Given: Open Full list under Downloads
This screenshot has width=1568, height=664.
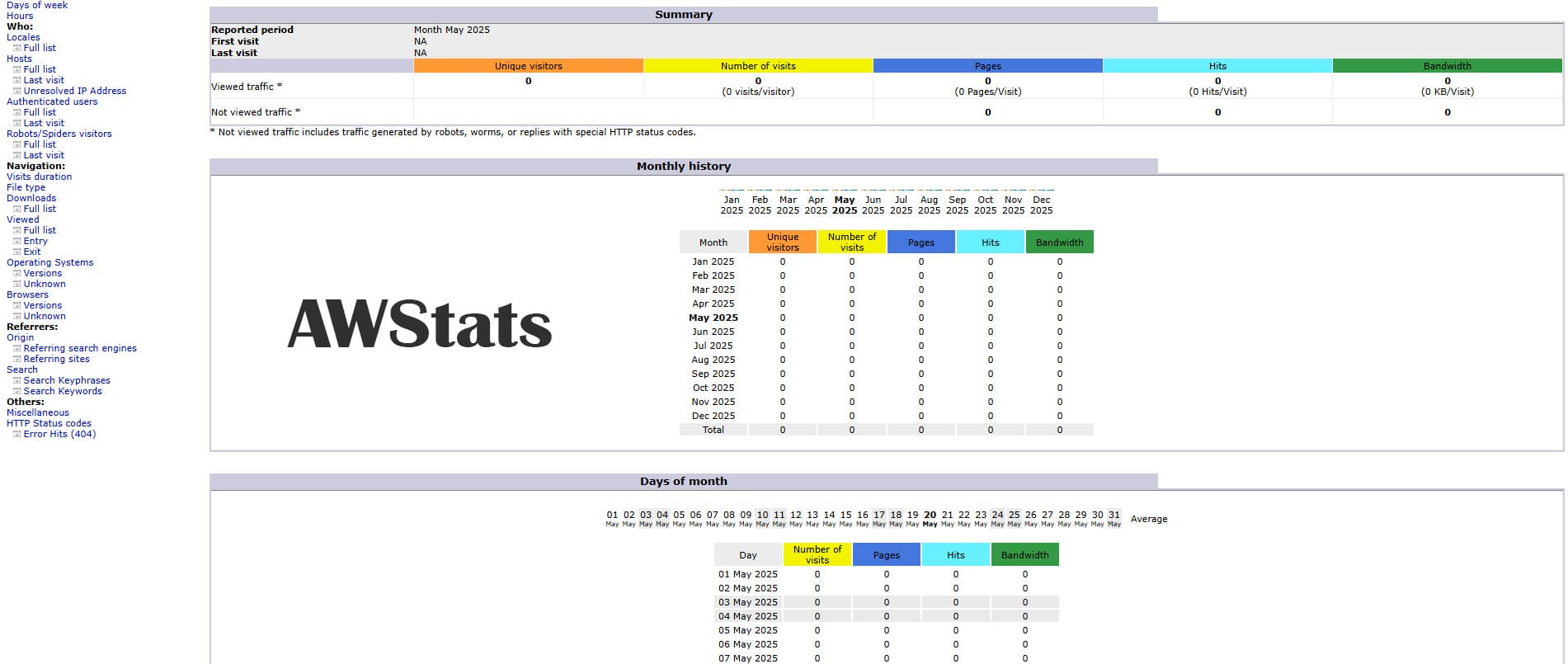Looking at the screenshot, I should pyautogui.click(x=40, y=209).
